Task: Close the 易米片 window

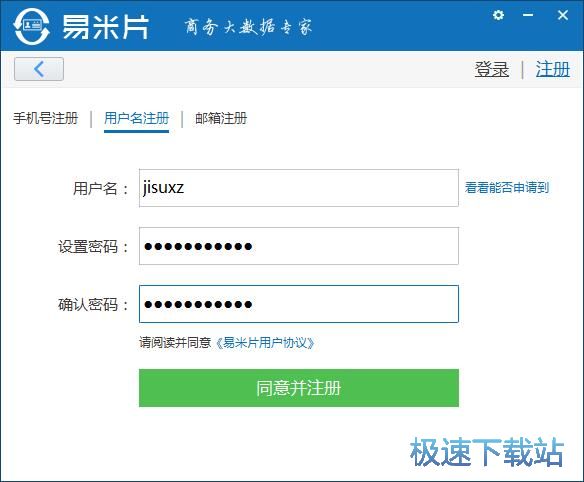Action: tap(562, 15)
